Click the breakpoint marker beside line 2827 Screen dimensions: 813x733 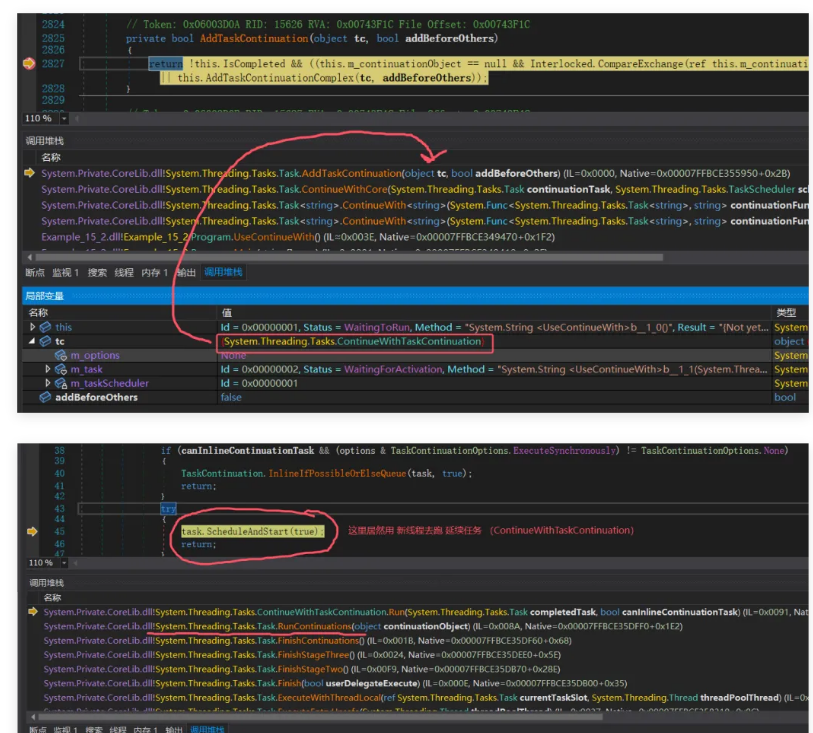tap(29, 63)
